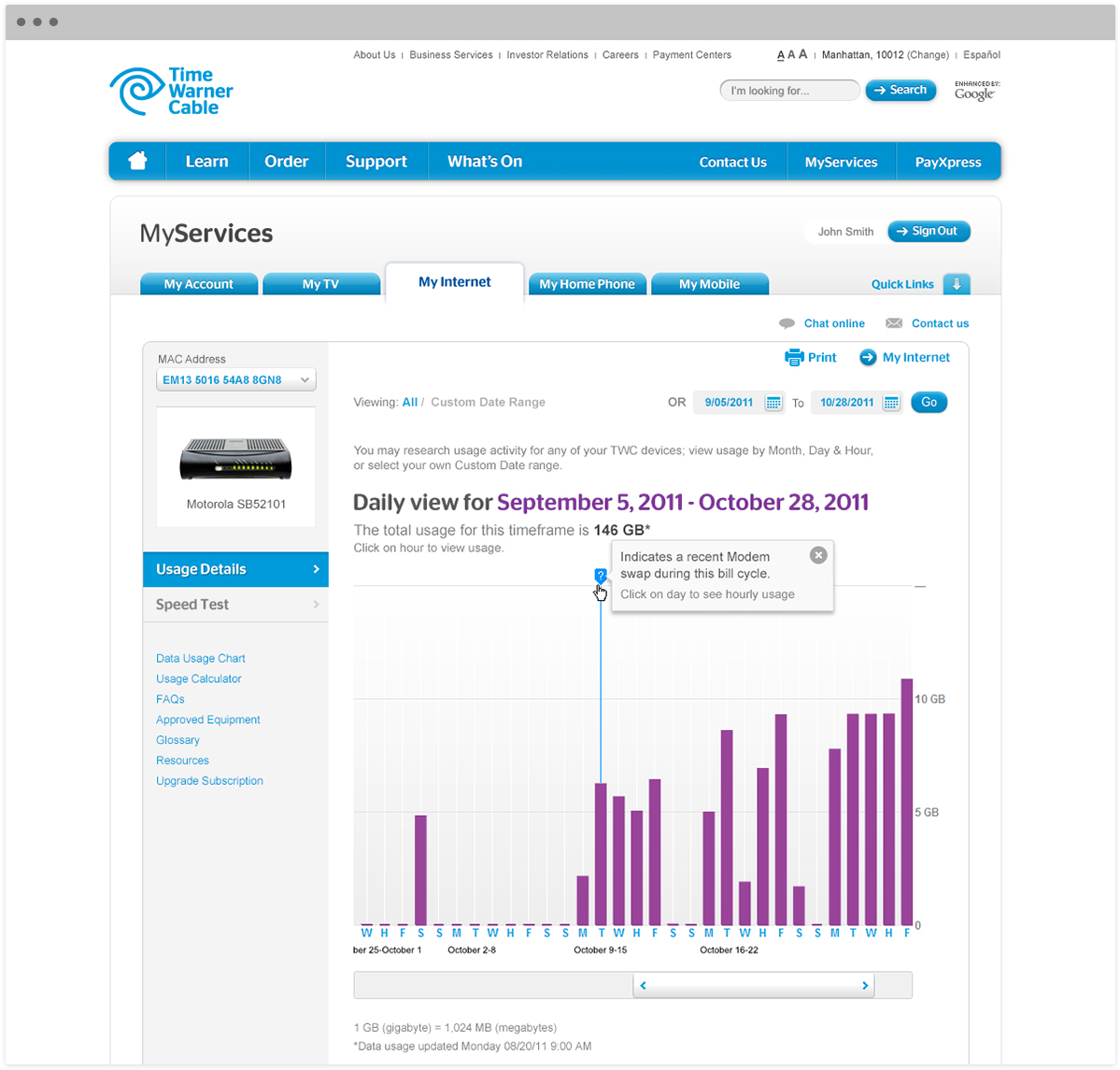Switch to My Mobile tab
The height and width of the screenshot is (1070, 1120).
tap(709, 284)
